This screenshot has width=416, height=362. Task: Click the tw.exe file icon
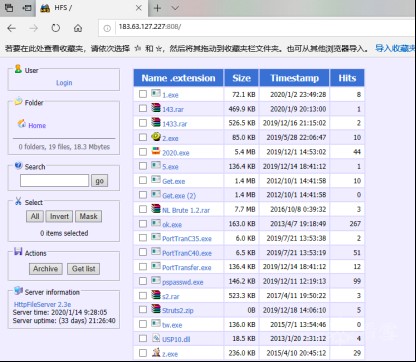tap(156, 323)
